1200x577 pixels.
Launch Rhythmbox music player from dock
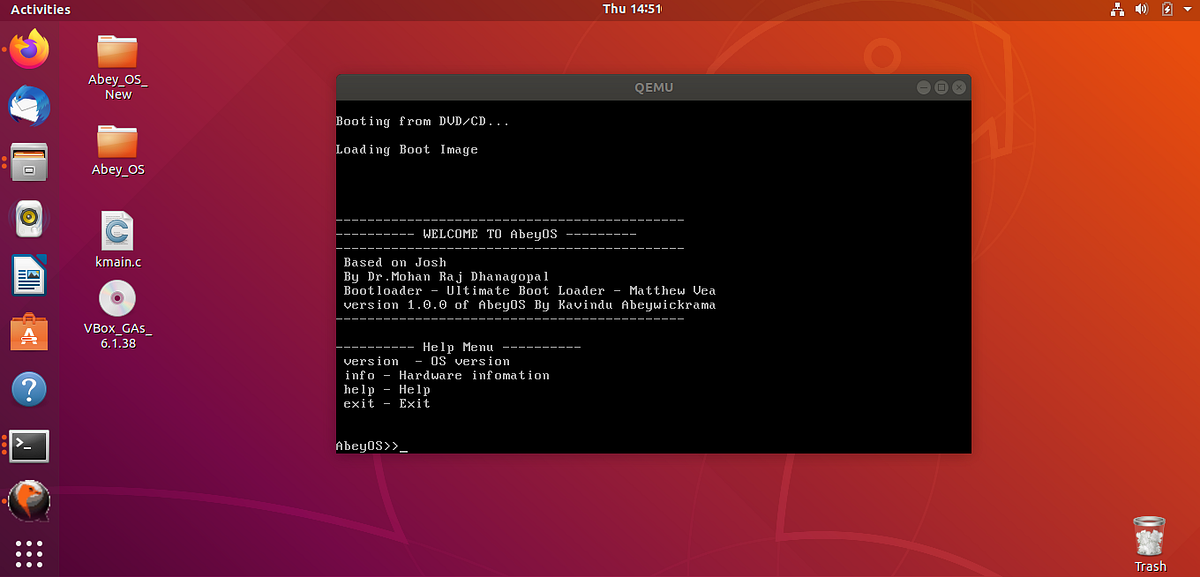(28, 217)
